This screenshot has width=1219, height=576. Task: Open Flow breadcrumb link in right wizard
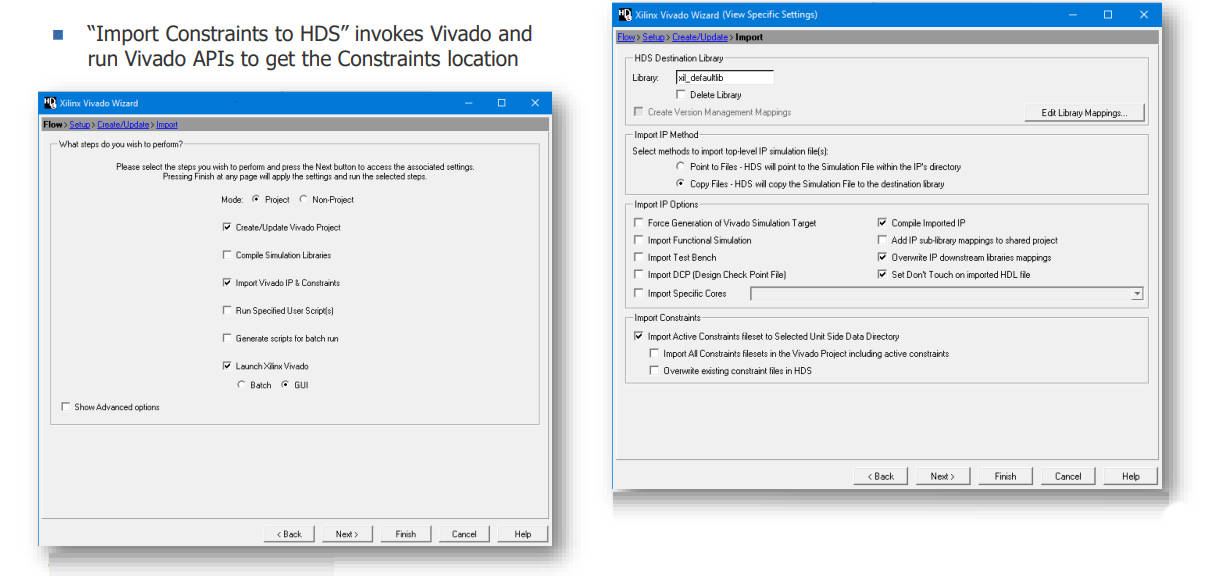click(626, 37)
